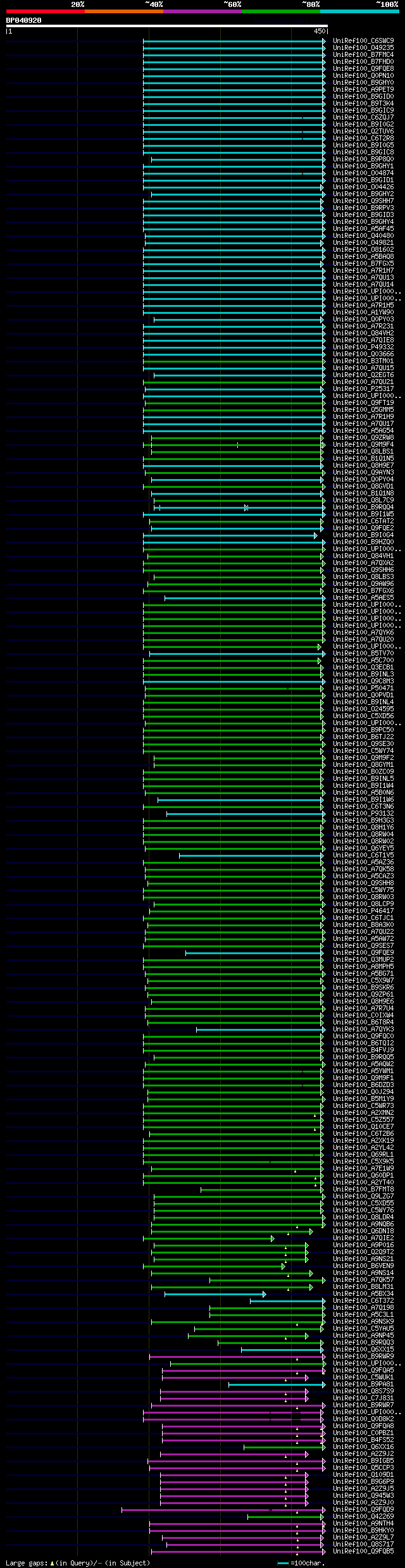This screenshot has height=1568, width=405.
Task: Click the green alignment bar for UniRef100_Q6XX16
Action: pos(285,1447)
